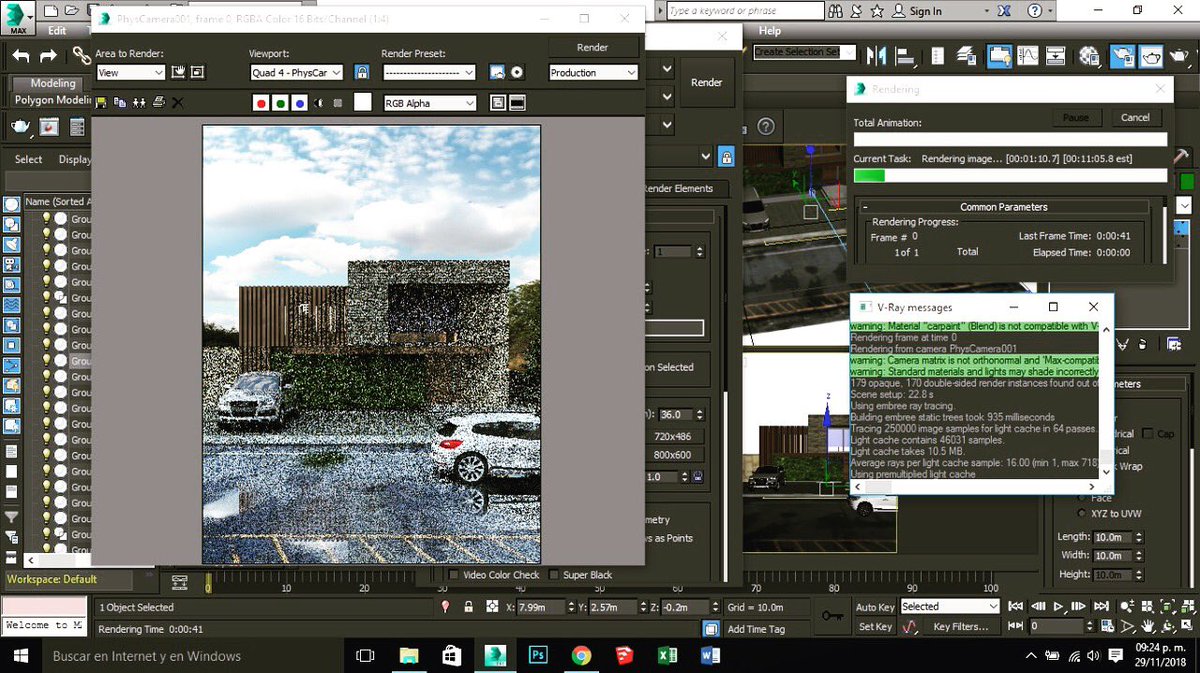
Task: Enable the Super Black checkbox
Action: pos(553,575)
